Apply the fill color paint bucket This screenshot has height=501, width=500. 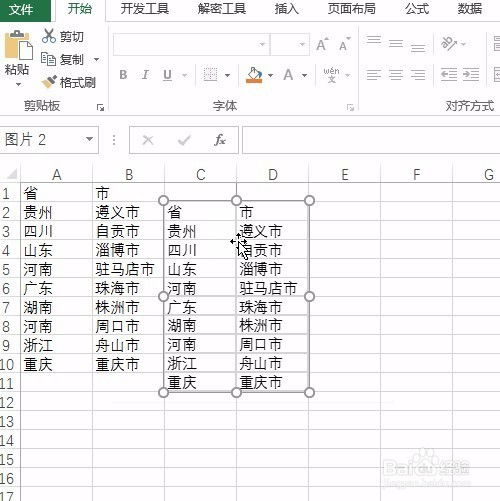coord(254,75)
